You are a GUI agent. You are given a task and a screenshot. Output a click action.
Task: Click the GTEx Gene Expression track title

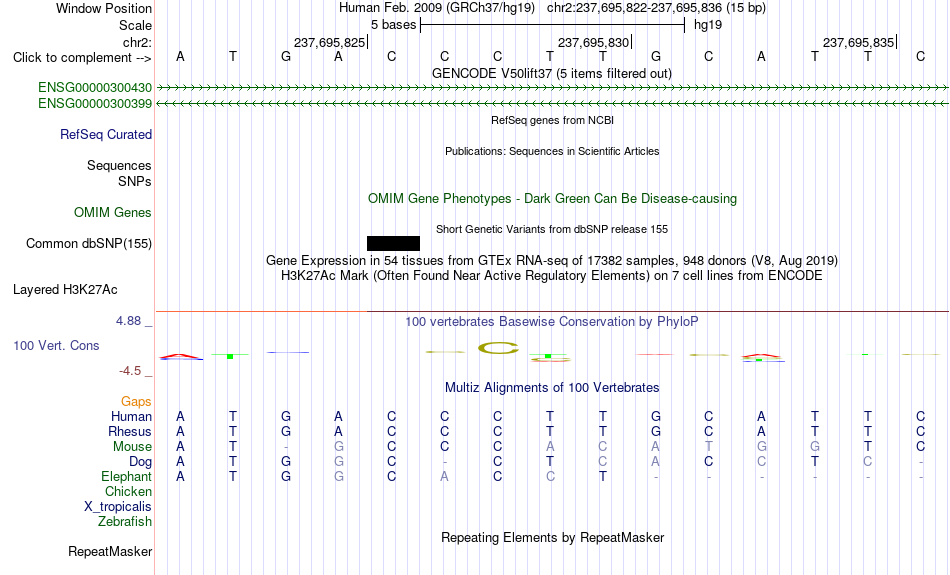552,261
